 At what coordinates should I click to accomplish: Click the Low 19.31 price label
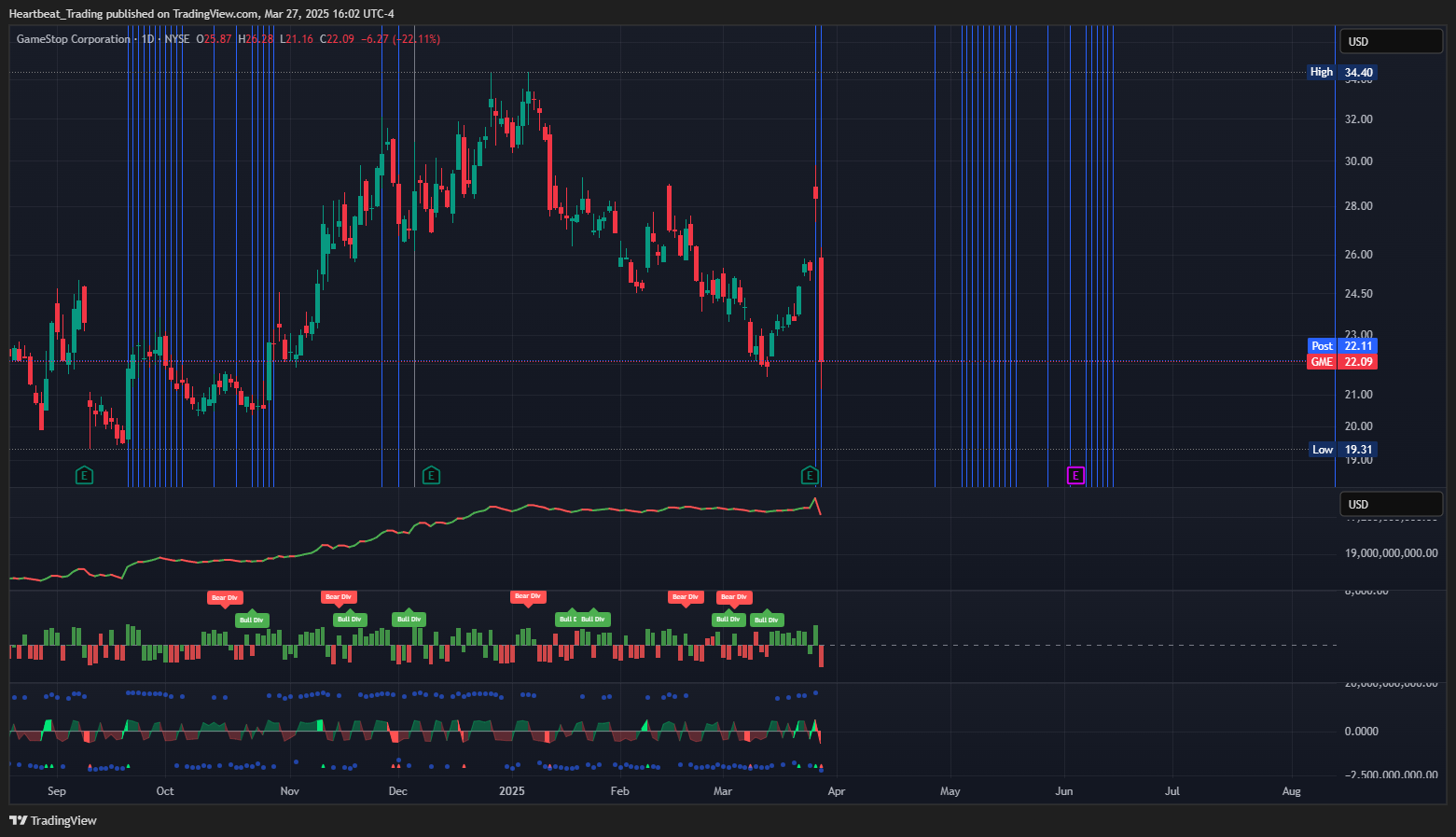click(1343, 449)
